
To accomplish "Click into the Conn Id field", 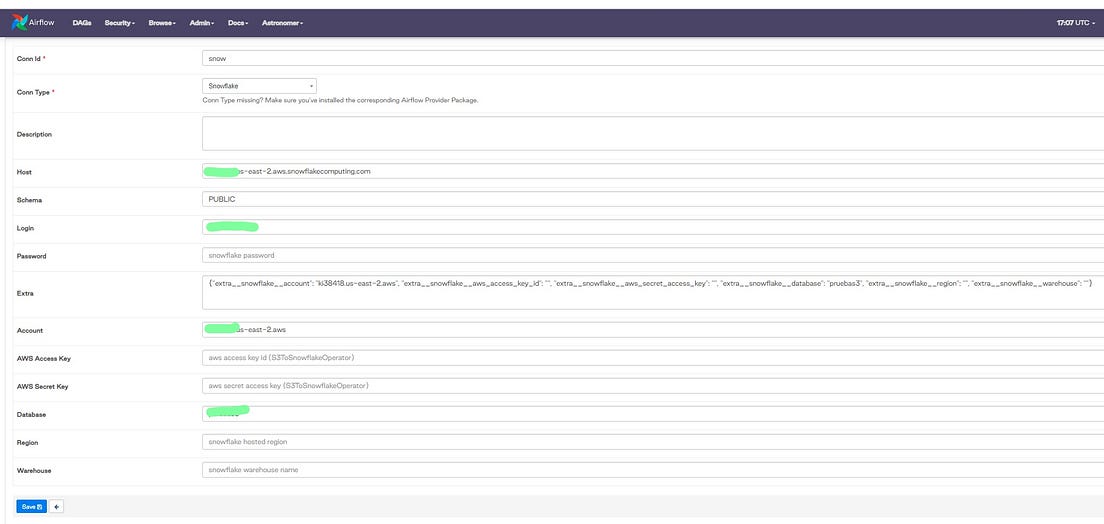I will tap(653, 58).
